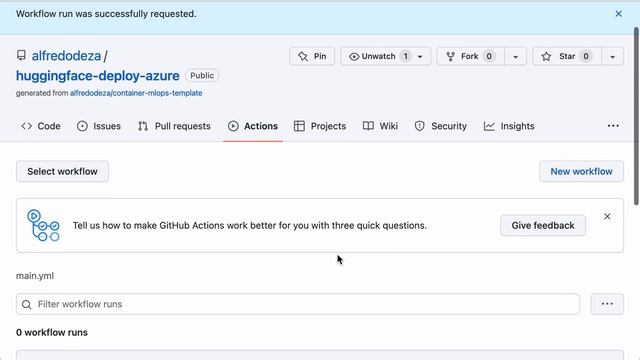This screenshot has width=640, height=360.
Task: Expand the Fork options dropdown arrow
Action: [x=516, y=56]
